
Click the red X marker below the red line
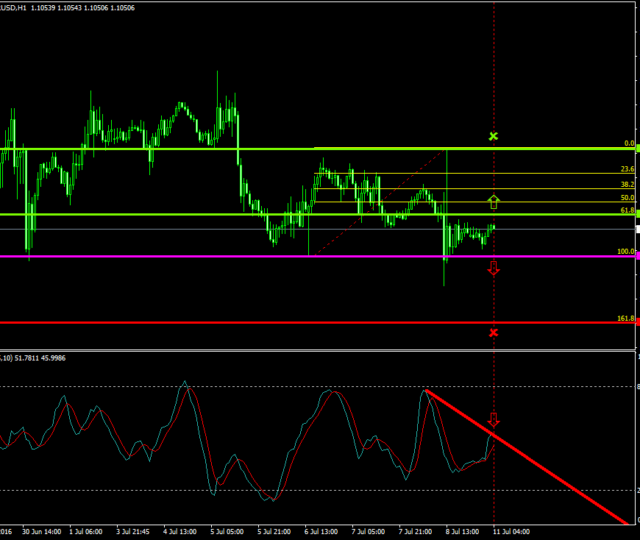(493, 332)
